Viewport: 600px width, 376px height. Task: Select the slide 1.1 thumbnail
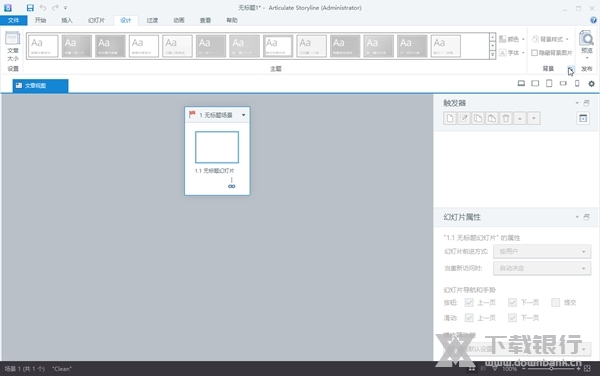coord(217,147)
